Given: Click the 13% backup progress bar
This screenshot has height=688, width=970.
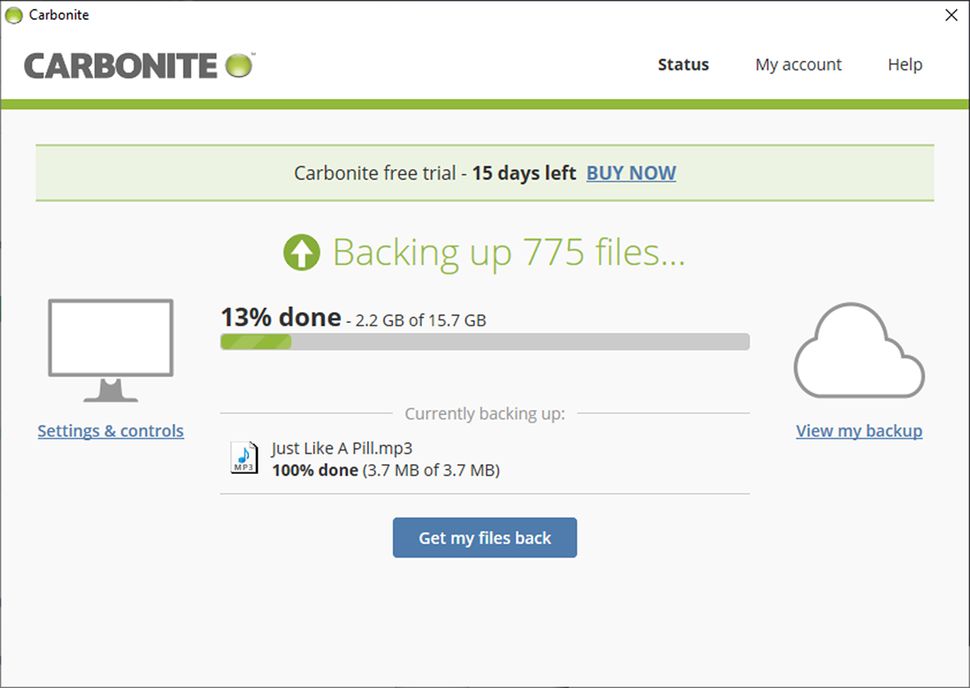Looking at the screenshot, I should [484, 341].
